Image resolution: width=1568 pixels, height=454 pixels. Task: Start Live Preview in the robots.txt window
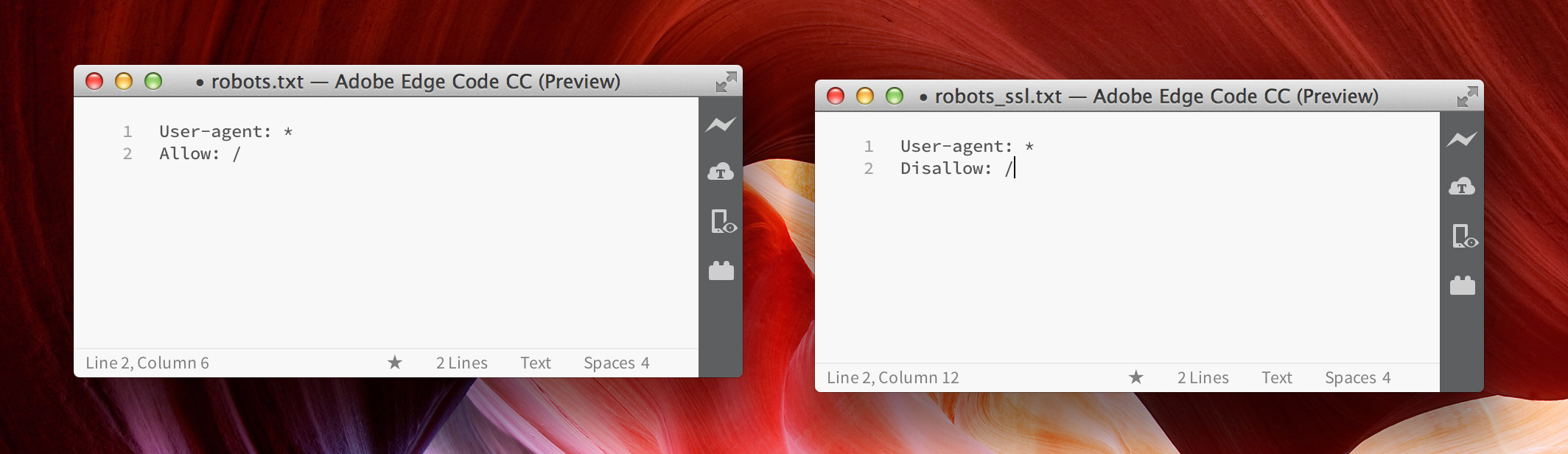click(720, 125)
